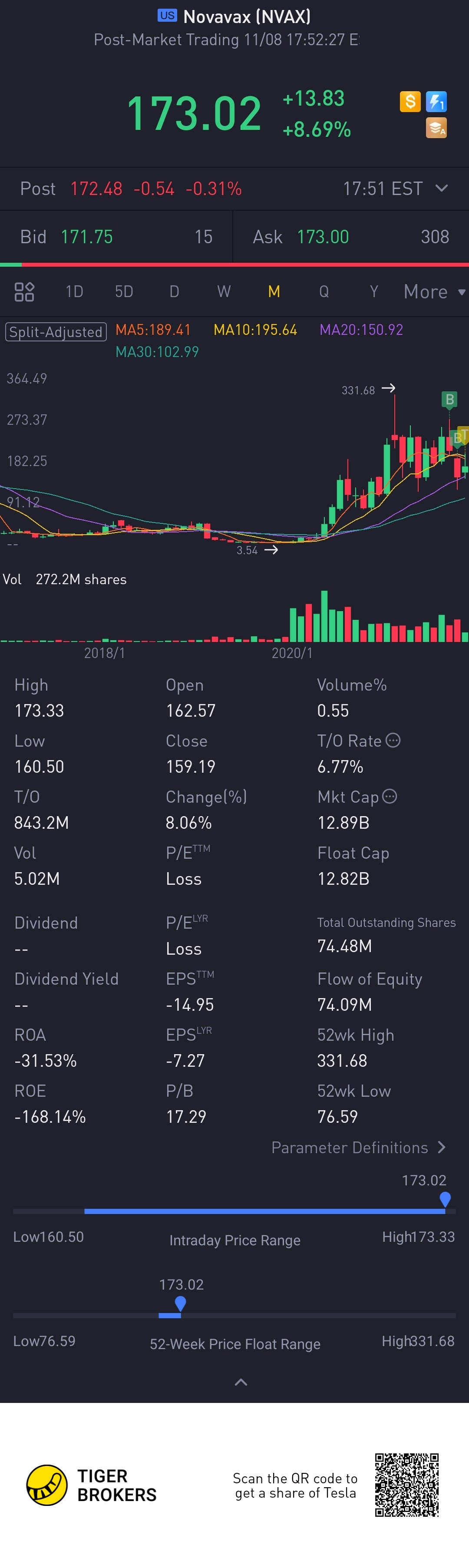469x1568 pixels.
Task: Open the Mkt Cap info icon
Action: point(390,796)
